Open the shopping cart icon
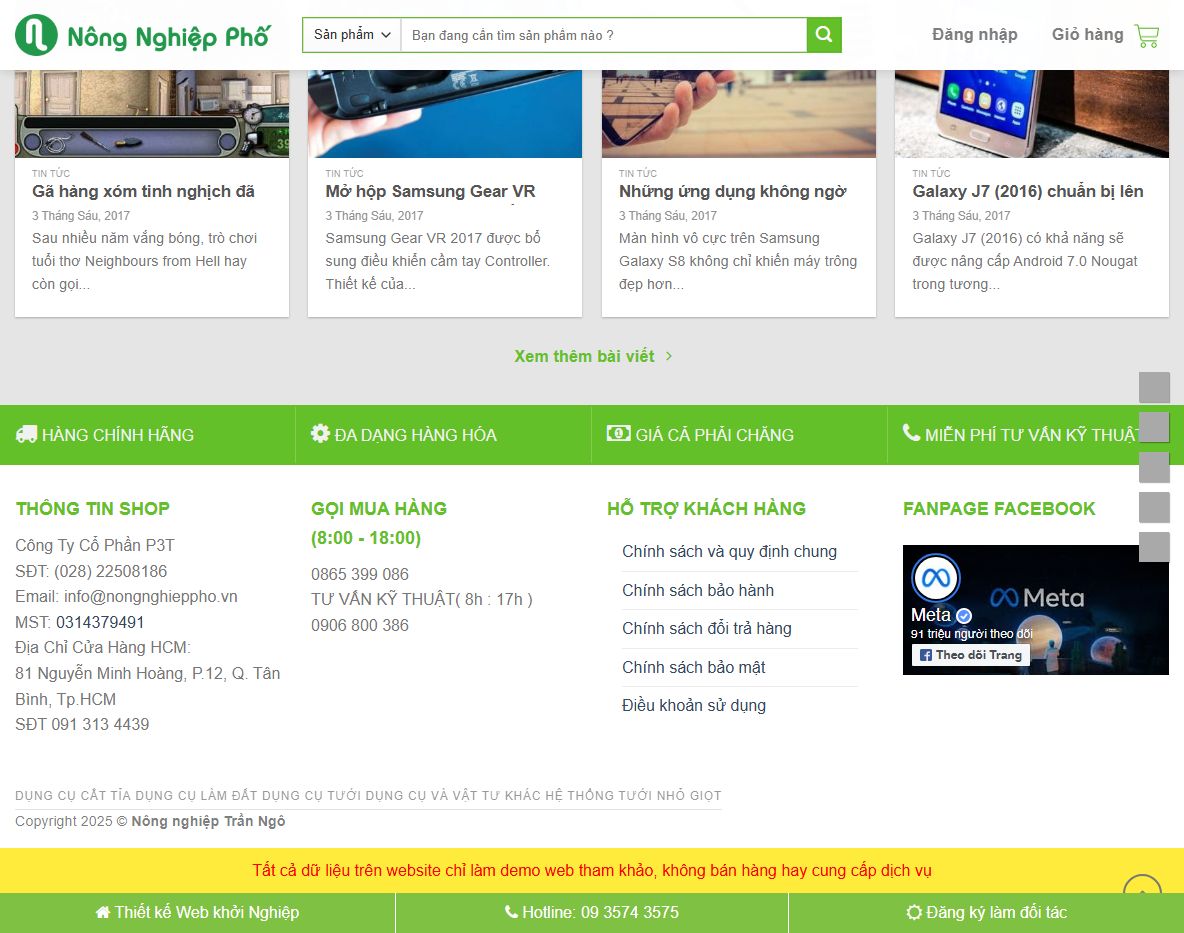The image size is (1184, 933). click(x=1146, y=35)
